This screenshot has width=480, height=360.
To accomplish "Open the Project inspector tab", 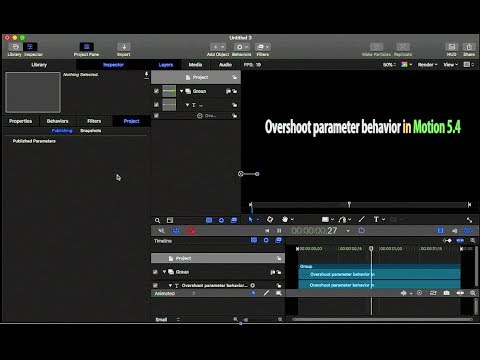I will click(132, 121).
